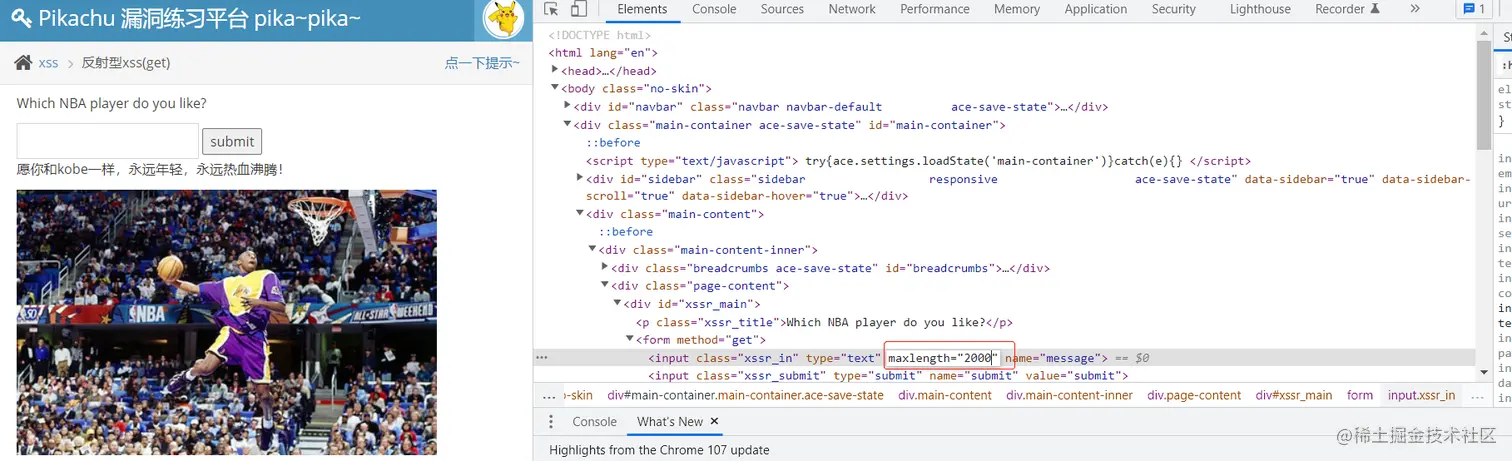This screenshot has height=461, width=1512.
Task: Select the DOCTYPE html line
Action: point(600,35)
